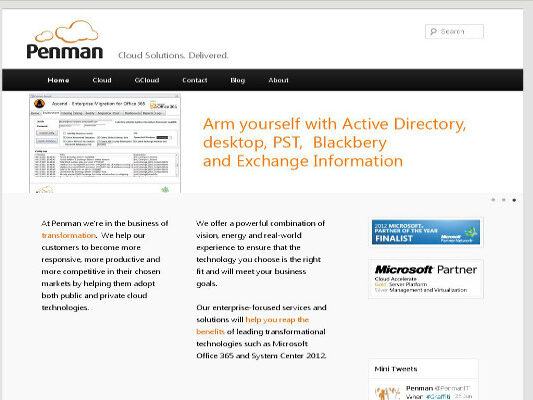
Task: Visit the Blog section
Action: pos(238,80)
